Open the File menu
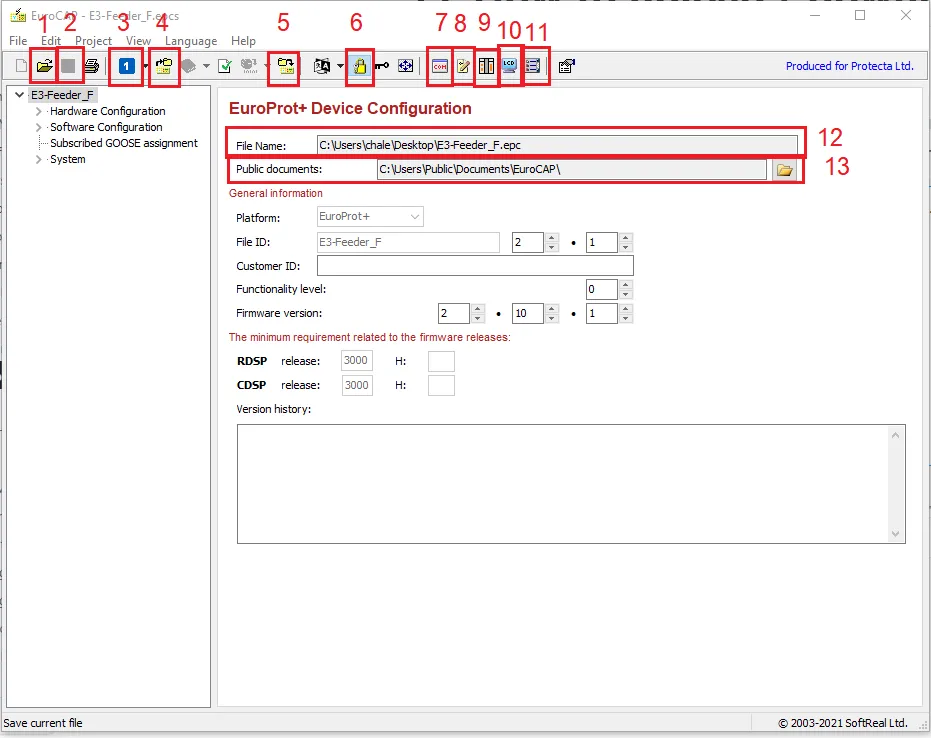The height and width of the screenshot is (738, 931). [18, 41]
